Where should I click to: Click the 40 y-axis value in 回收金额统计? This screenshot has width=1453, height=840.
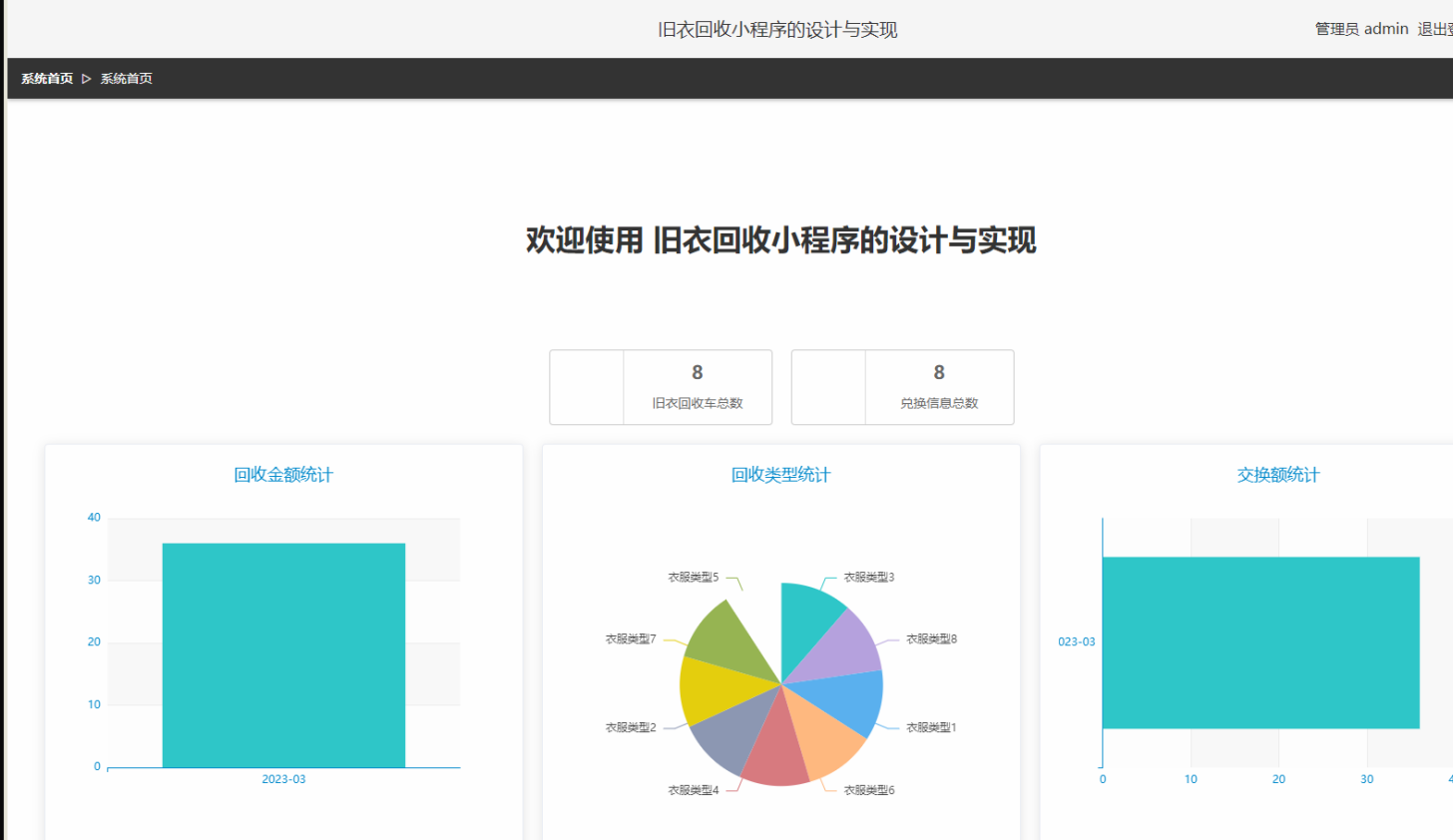click(94, 518)
